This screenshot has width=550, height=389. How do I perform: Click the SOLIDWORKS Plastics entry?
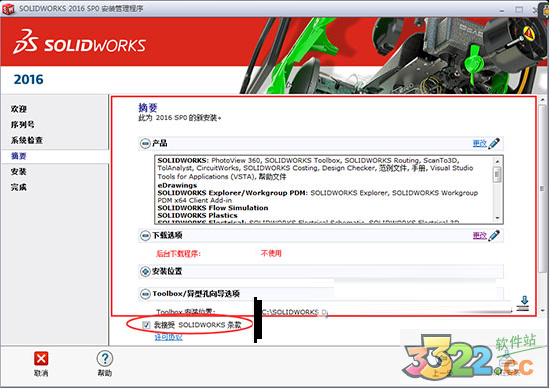pyautogui.click(x=197, y=215)
